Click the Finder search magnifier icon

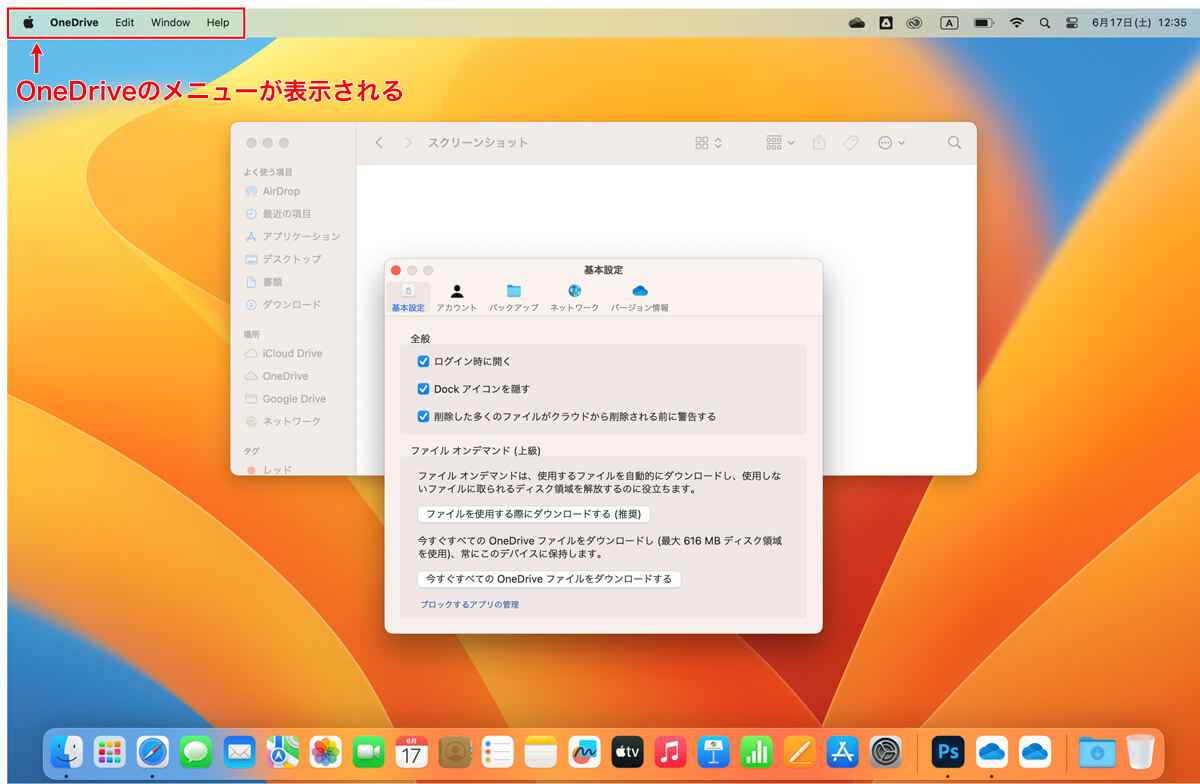point(954,143)
